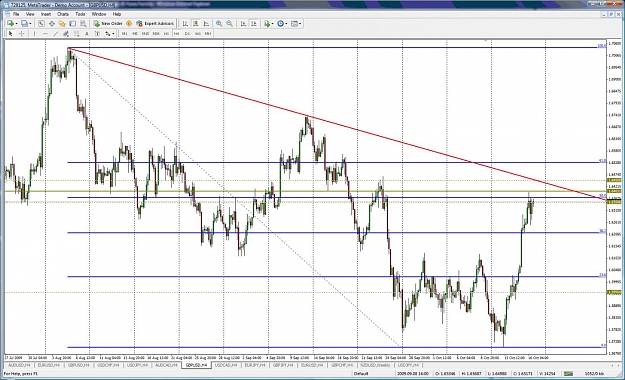625x380 pixels.
Task: Click the Default profile in status bar
Action: (x=361, y=374)
